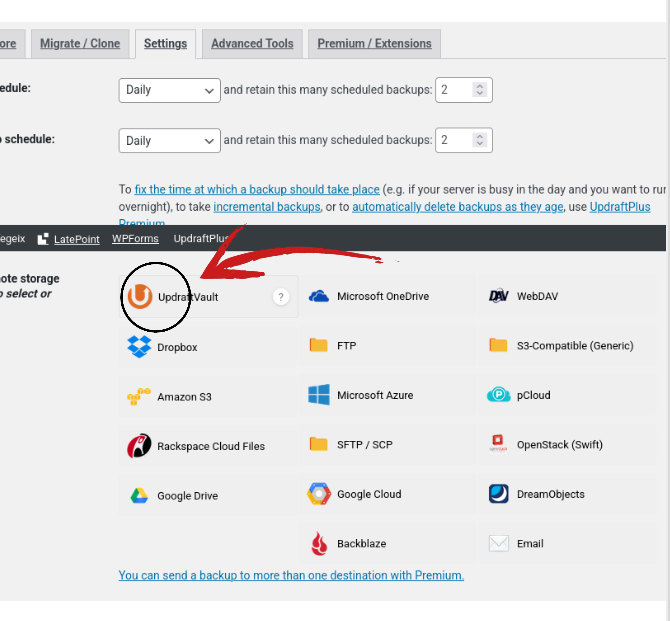Adjust the second retained backups stepper
Screen dimensions: 670x621
pos(479,141)
